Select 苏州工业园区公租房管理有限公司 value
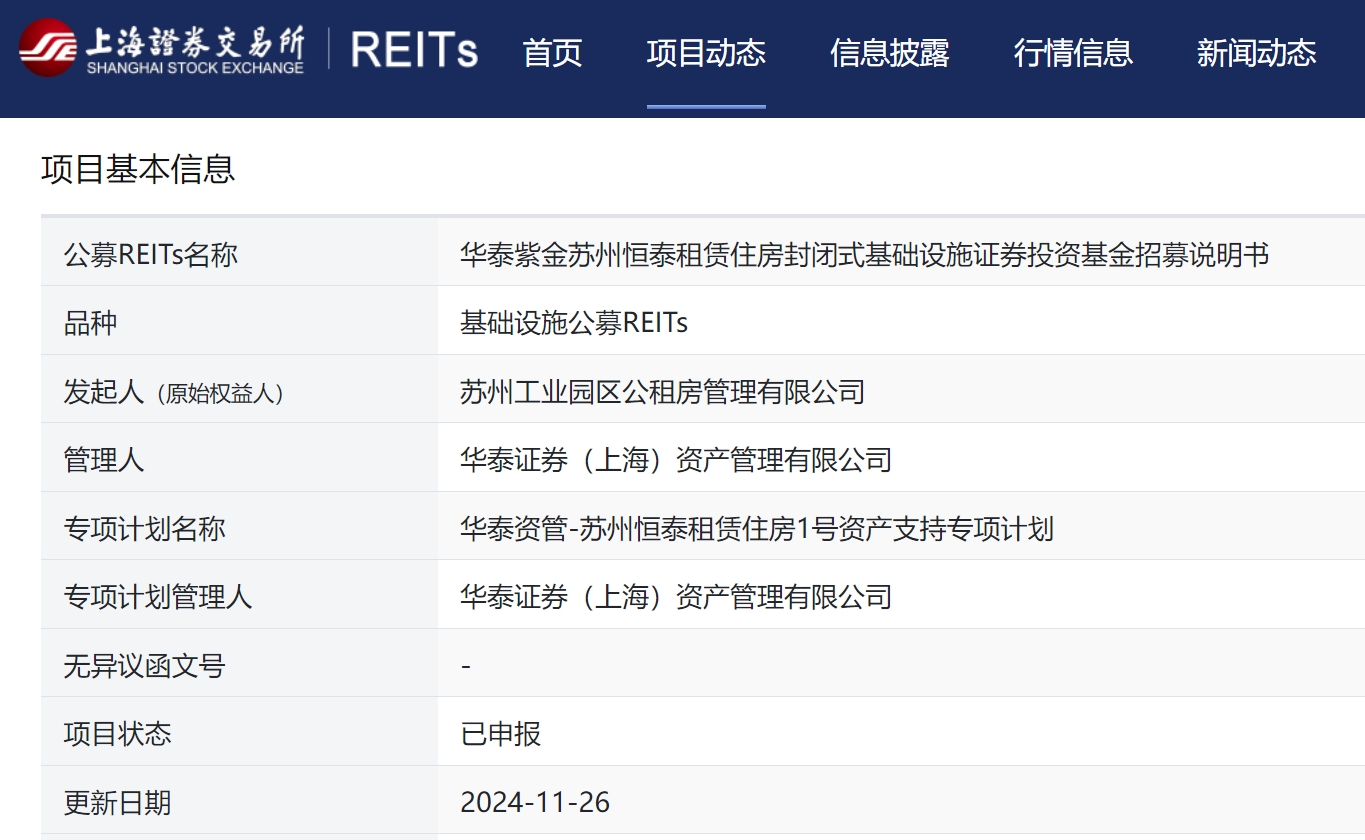The width and height of the screenshot is (1365, 840). (662, 392)
